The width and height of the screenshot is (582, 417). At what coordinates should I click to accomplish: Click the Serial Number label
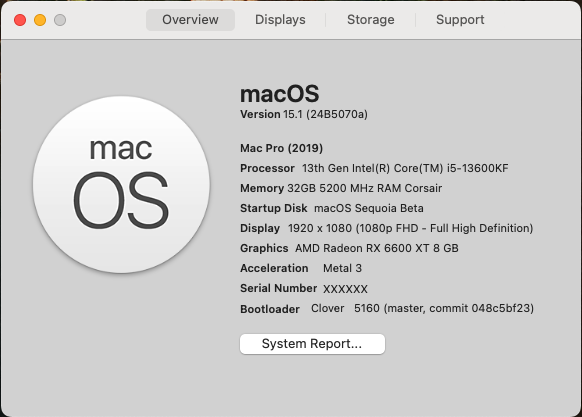pyautogui.click(x=278, y=288)
